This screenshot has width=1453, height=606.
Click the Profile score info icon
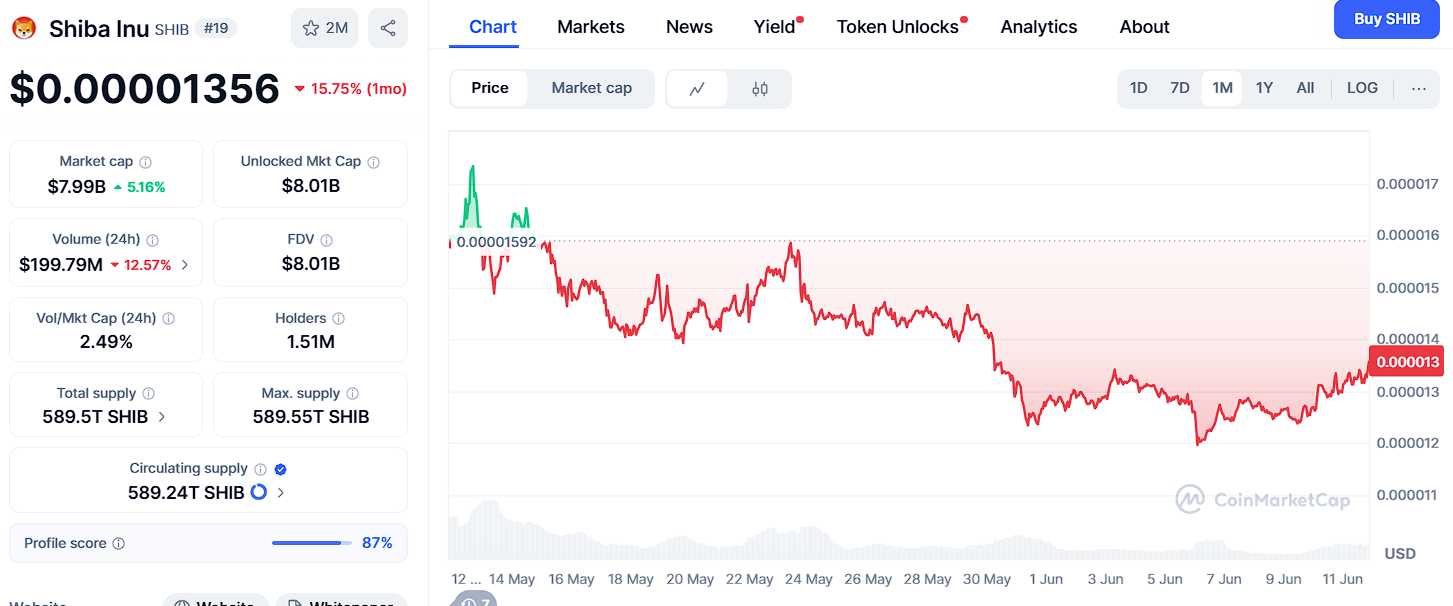click(x=119, y=543)
